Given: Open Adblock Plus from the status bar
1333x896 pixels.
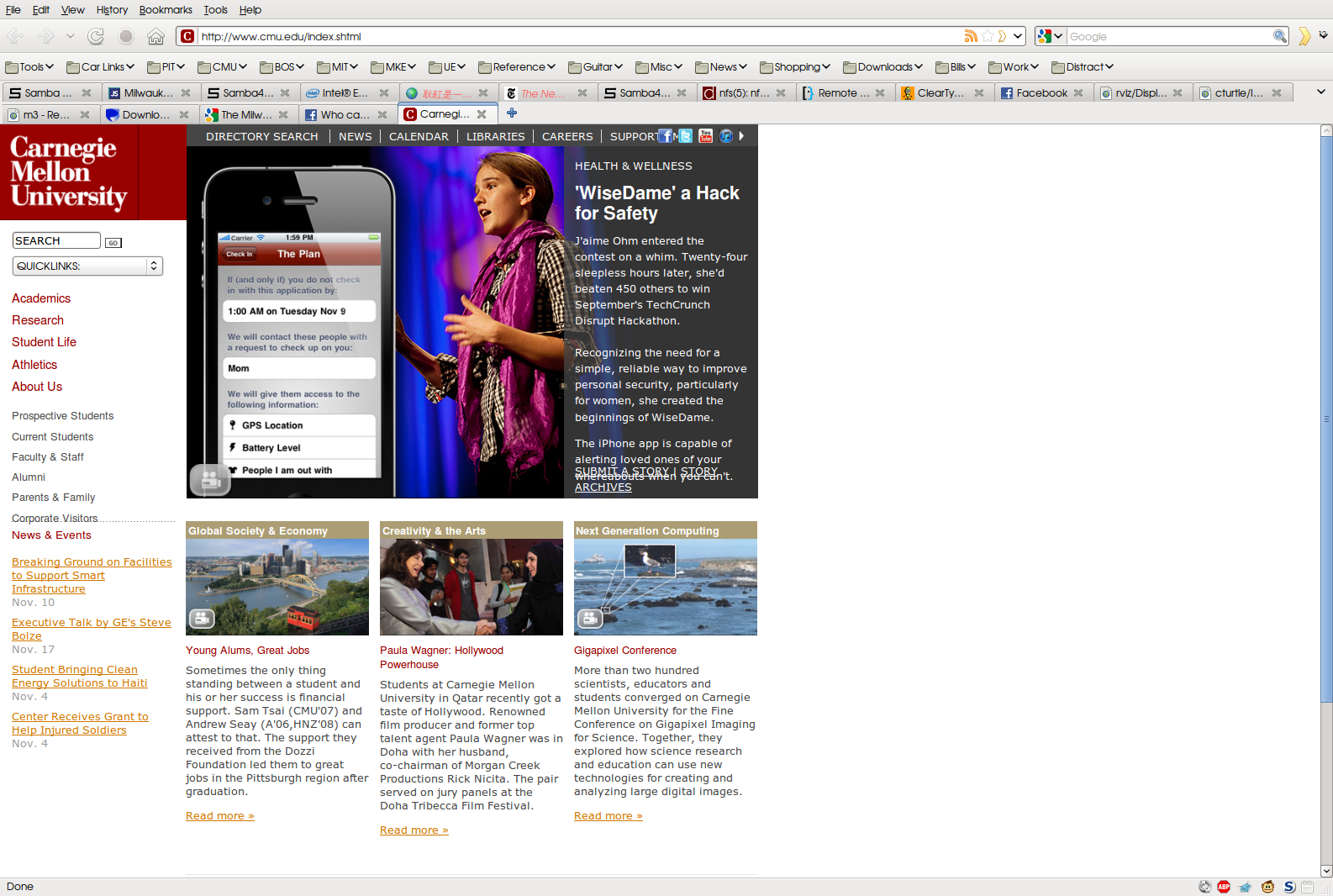Looking at the screenshot, I should click(1224, 887).
